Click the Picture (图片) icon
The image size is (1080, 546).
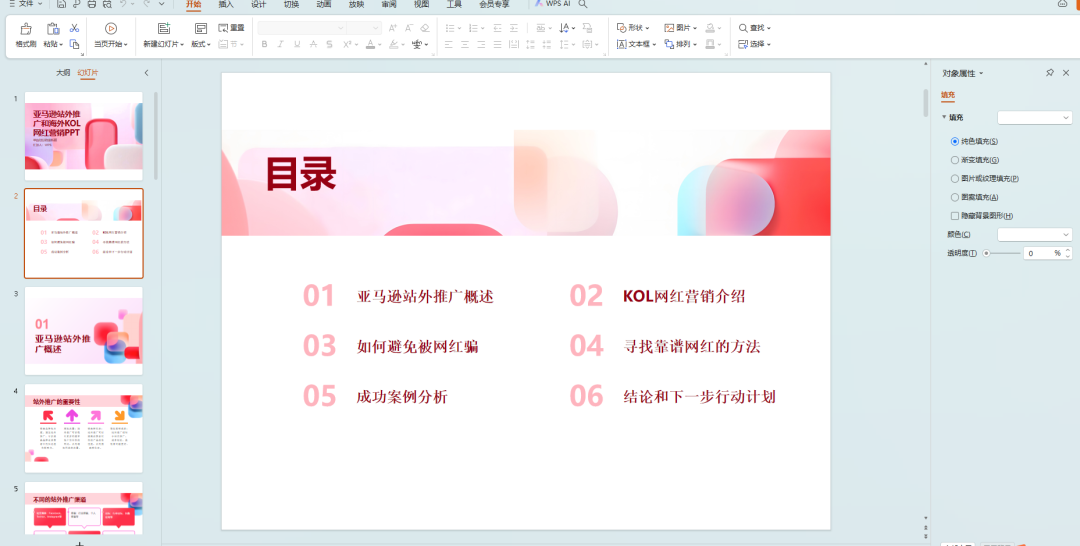(x=669, y=28)
